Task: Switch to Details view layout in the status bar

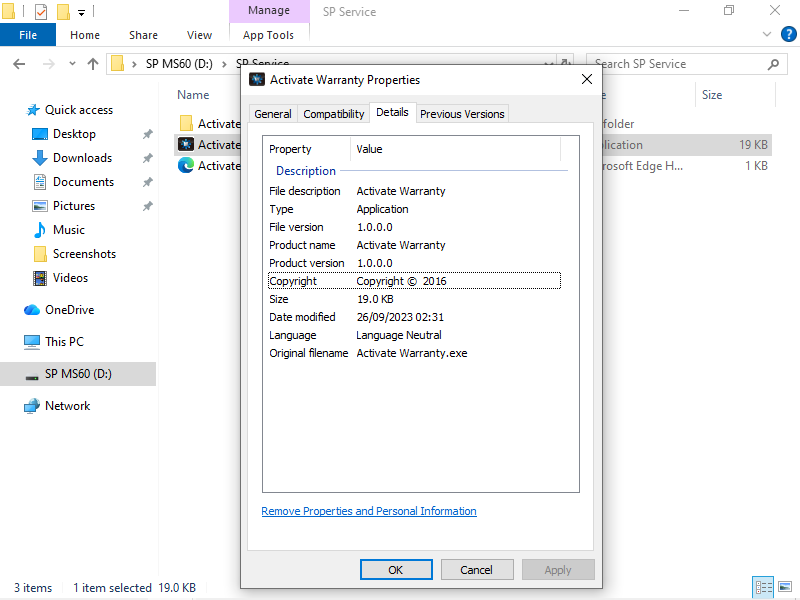Action: point(763,588)
